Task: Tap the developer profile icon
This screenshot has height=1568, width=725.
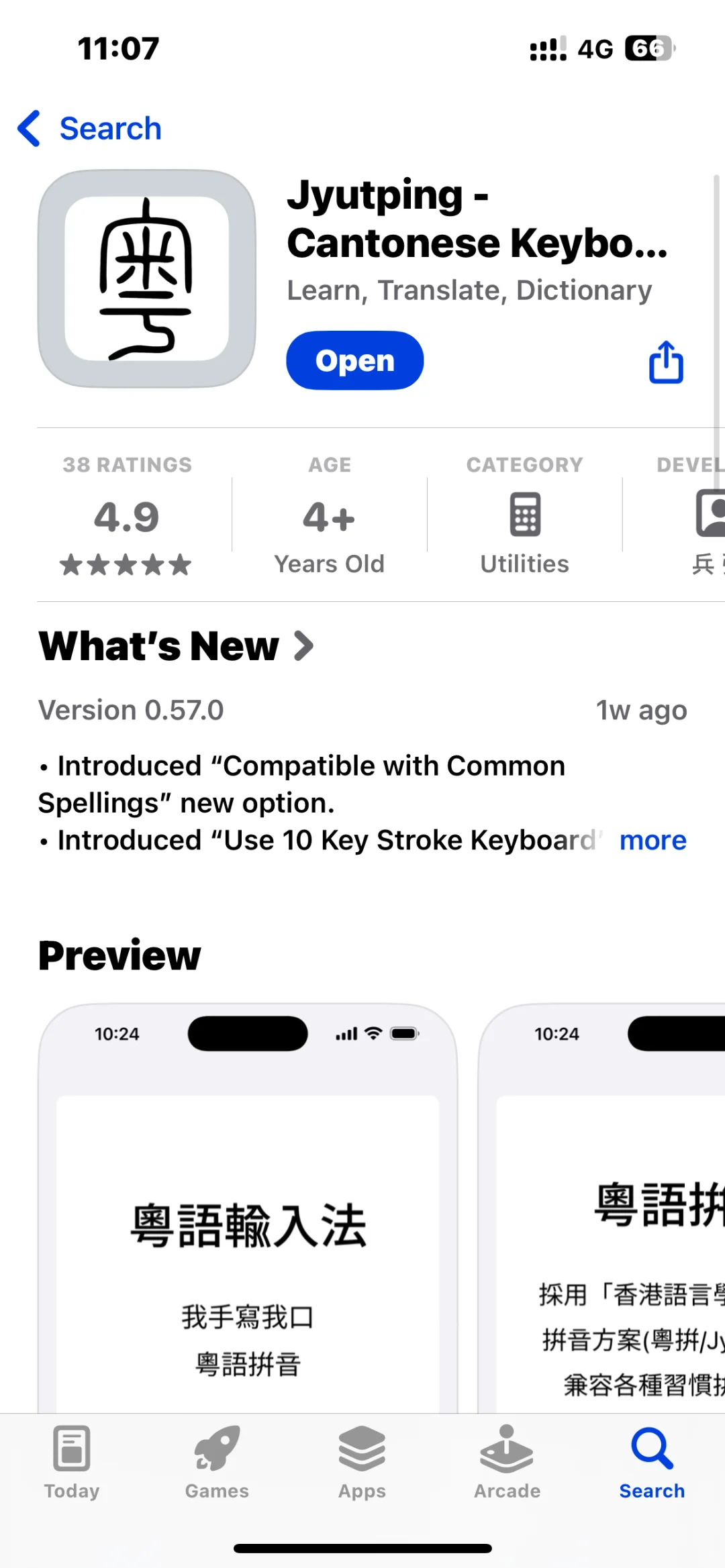Action: pyautogui.click(x=710, y=514)
